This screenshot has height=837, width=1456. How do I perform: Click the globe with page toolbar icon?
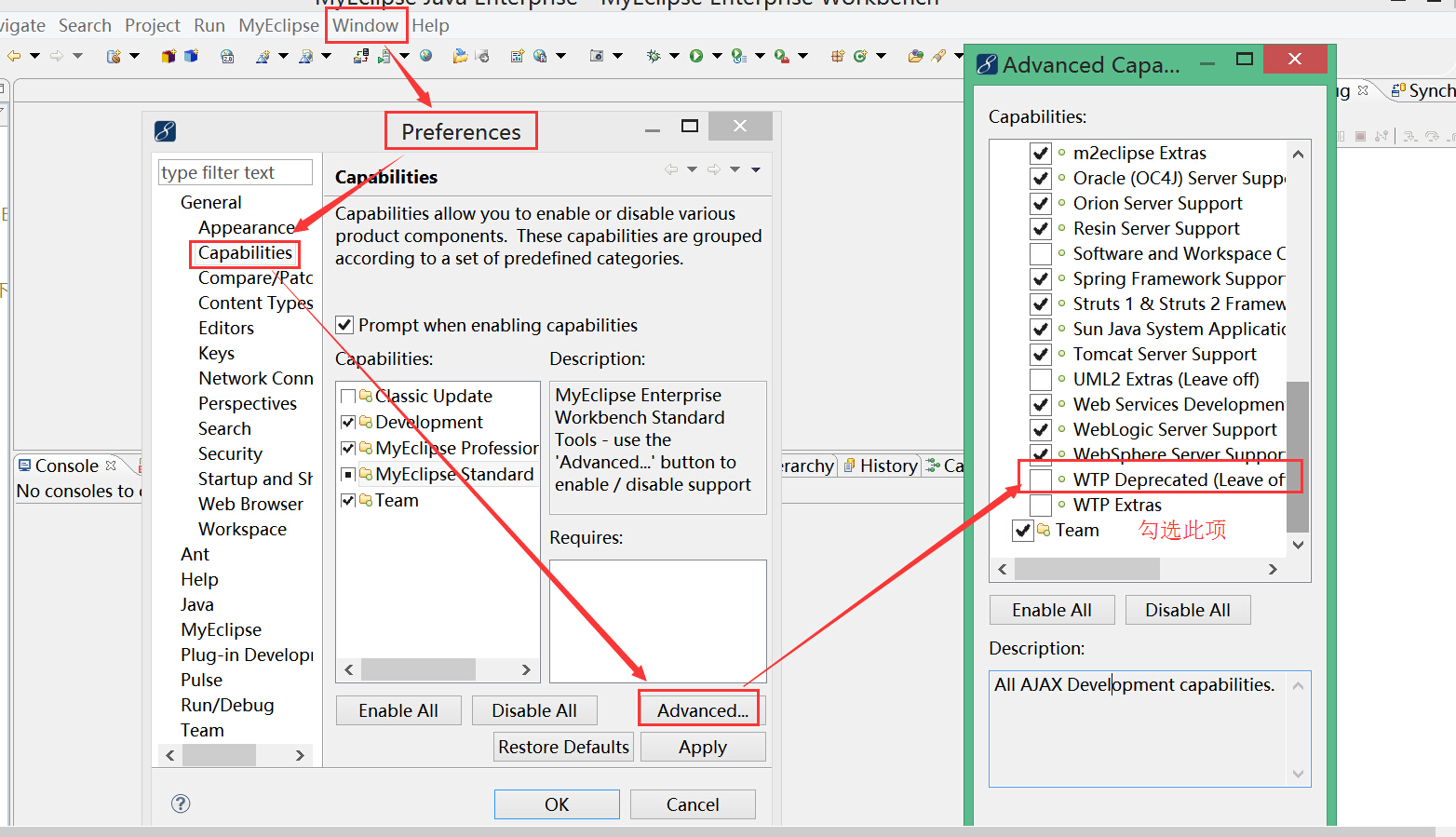click(x=540, y=56)
